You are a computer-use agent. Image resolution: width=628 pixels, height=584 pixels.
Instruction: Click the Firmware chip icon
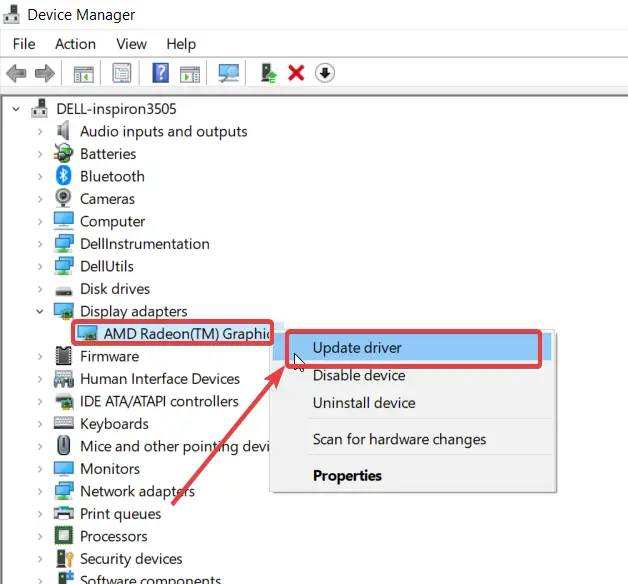63,356
